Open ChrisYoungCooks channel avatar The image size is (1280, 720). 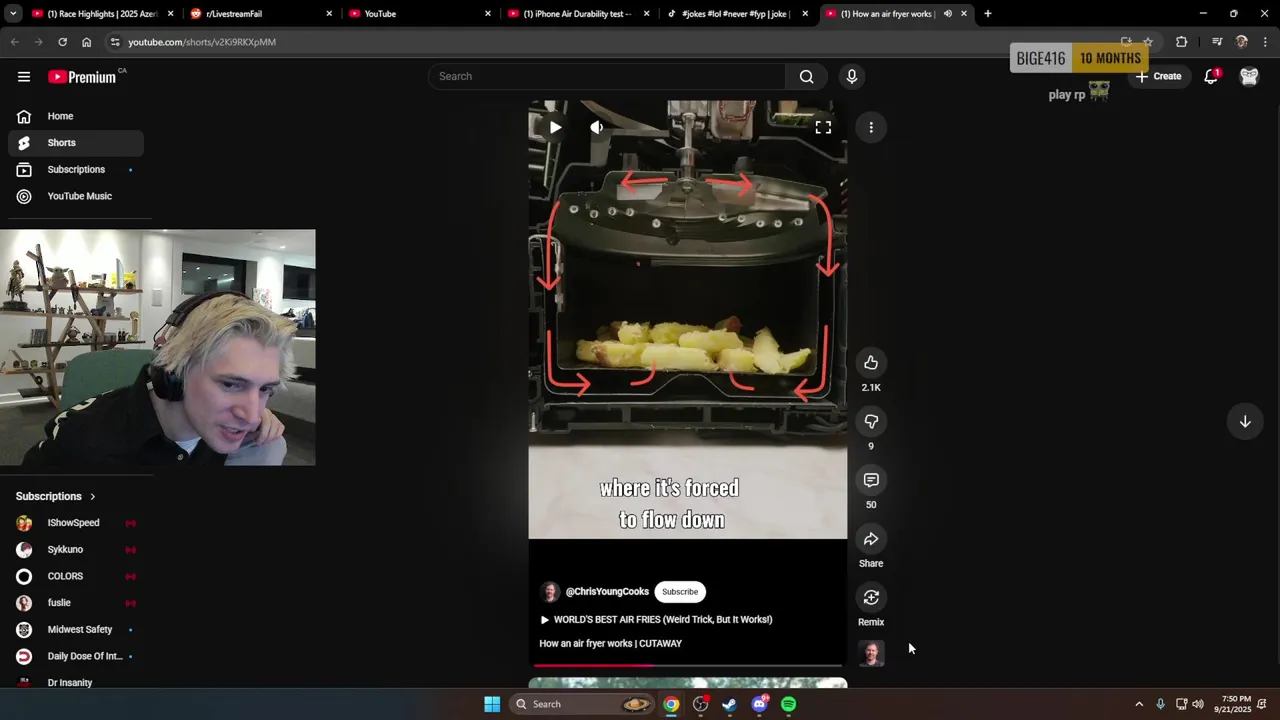coord(550,592)
